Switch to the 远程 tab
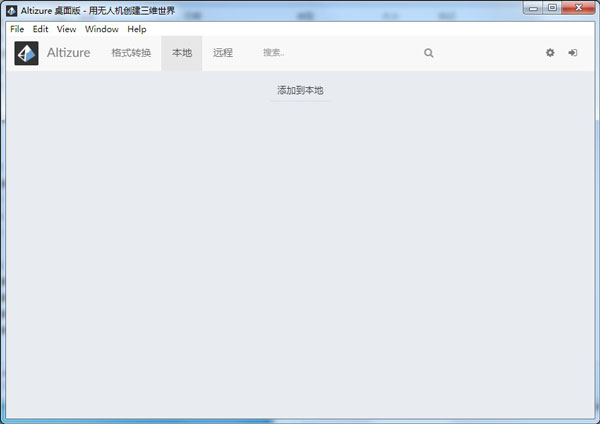 point(223,53)
